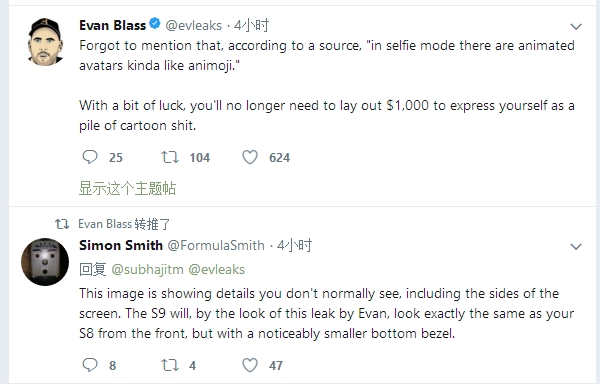
Task: Click the Simon Smith display name
Action: tap(121, 245)
